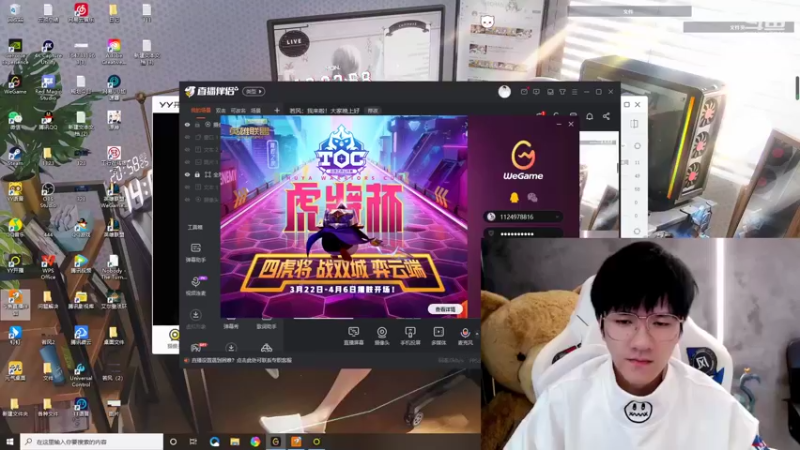Switch to the second scene tab
This screenshot has width=800, height=450.
[x=221, y=110]
